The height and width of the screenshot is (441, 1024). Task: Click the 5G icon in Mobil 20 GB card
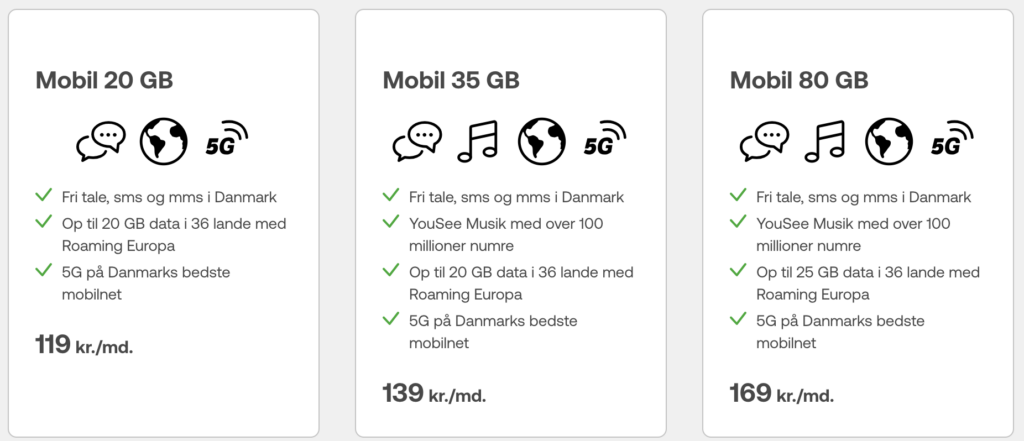227,139
